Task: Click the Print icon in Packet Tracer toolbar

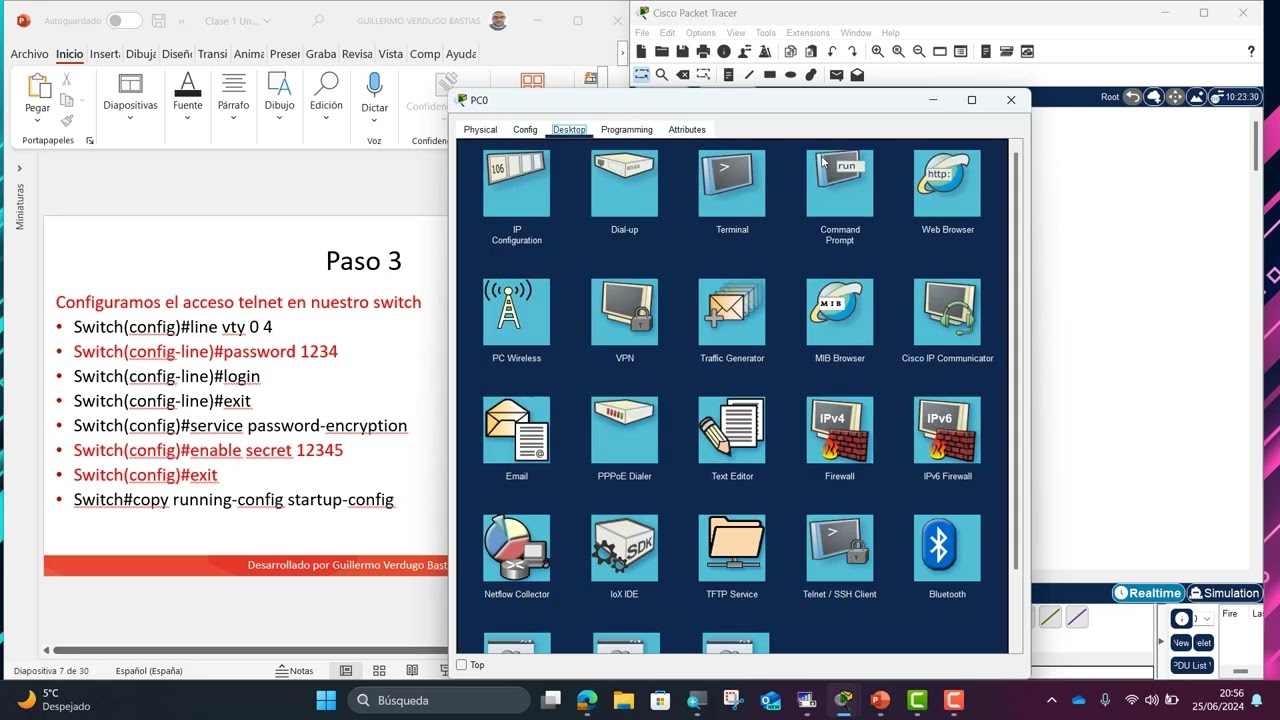Action: click(703, 51)
